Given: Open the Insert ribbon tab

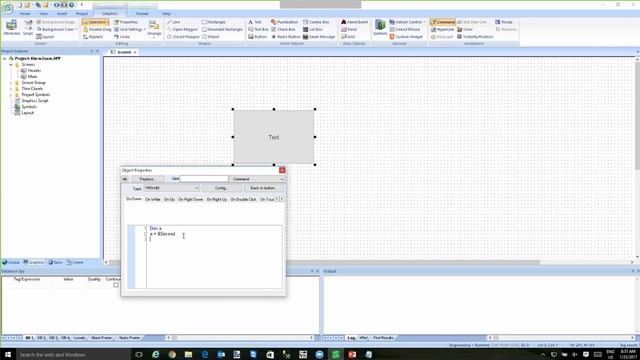Looking at the screenshot, I should click(x=62, y=13).
